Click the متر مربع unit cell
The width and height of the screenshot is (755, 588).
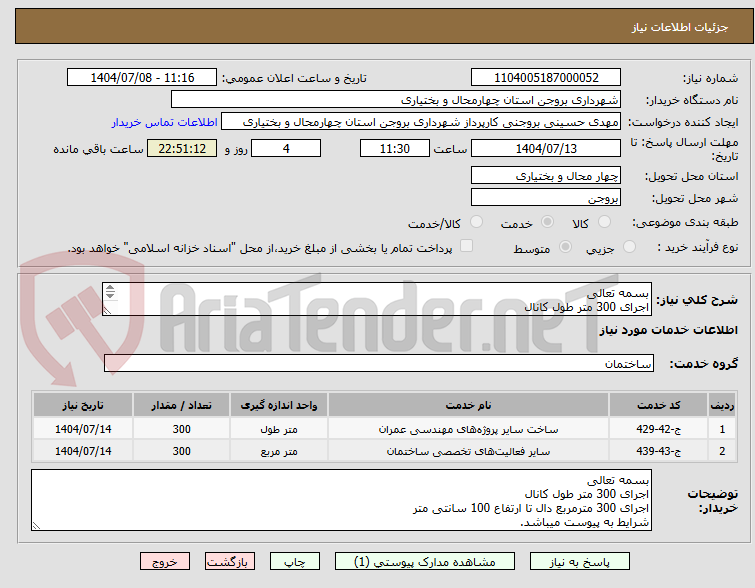click(279, 451)
